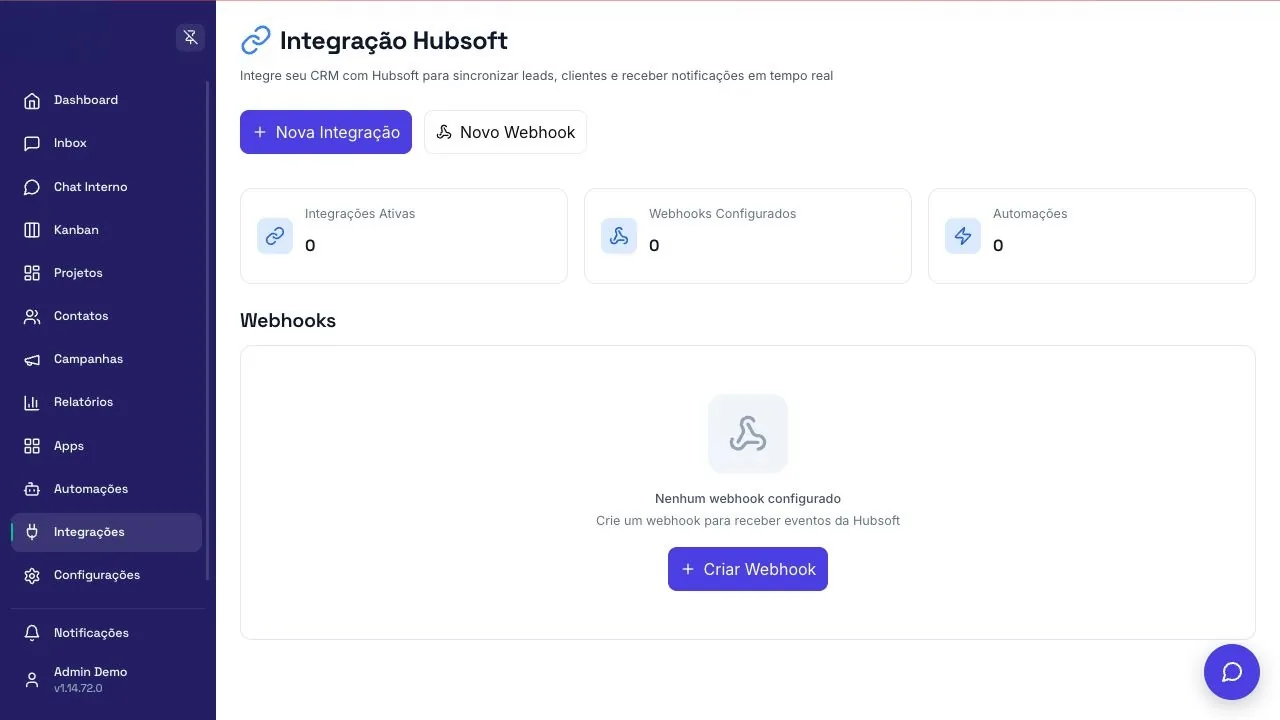Click the Contatos people icon
This screenshot has width=1280, height=720.
pyautogui.click(x=32, y=316)
